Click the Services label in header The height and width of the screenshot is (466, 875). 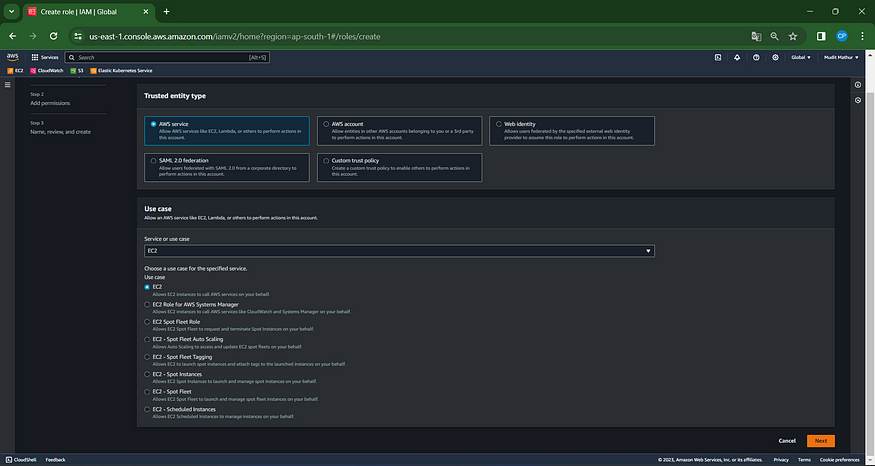[50, 57]
